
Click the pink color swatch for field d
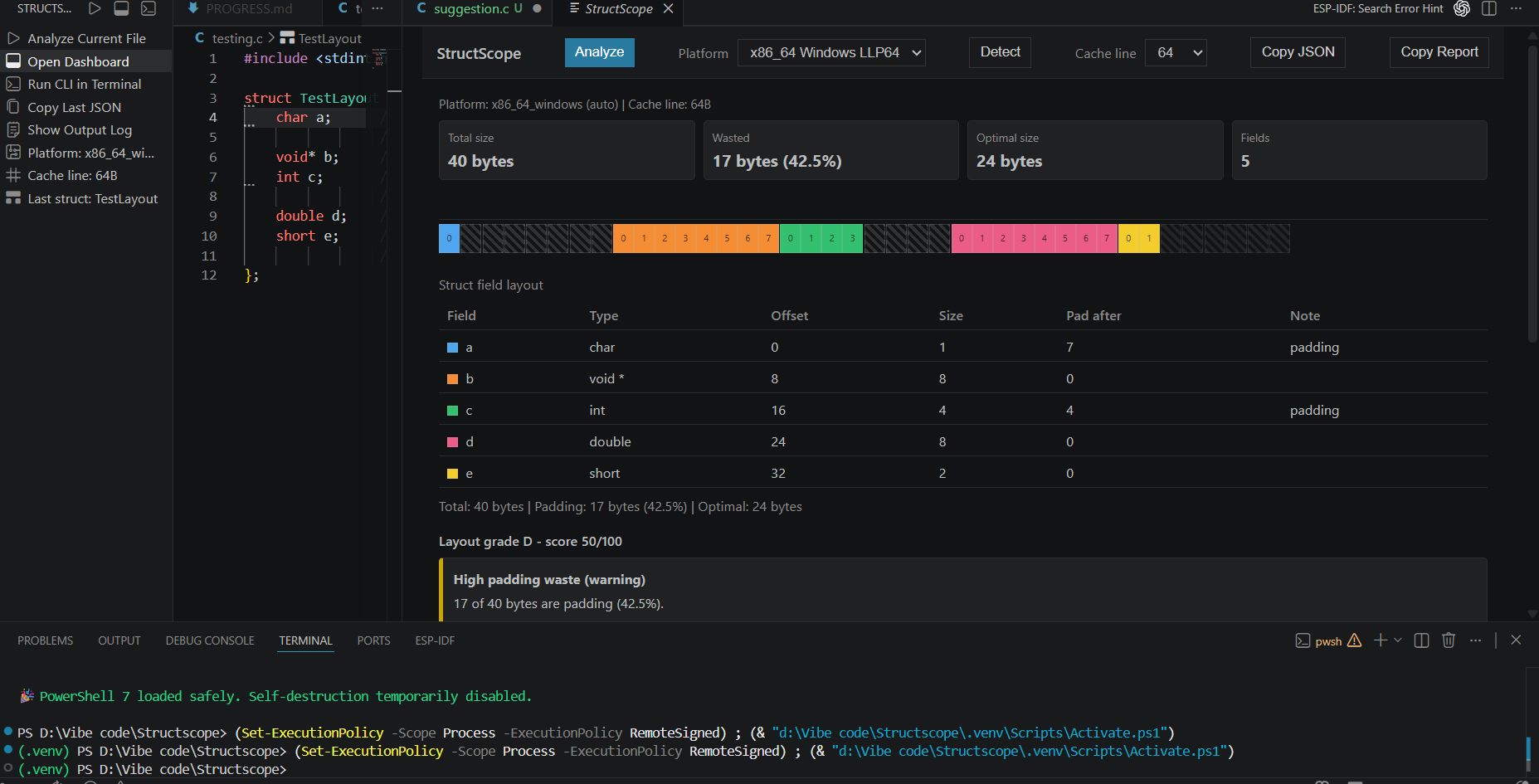[x=452, y=442]
